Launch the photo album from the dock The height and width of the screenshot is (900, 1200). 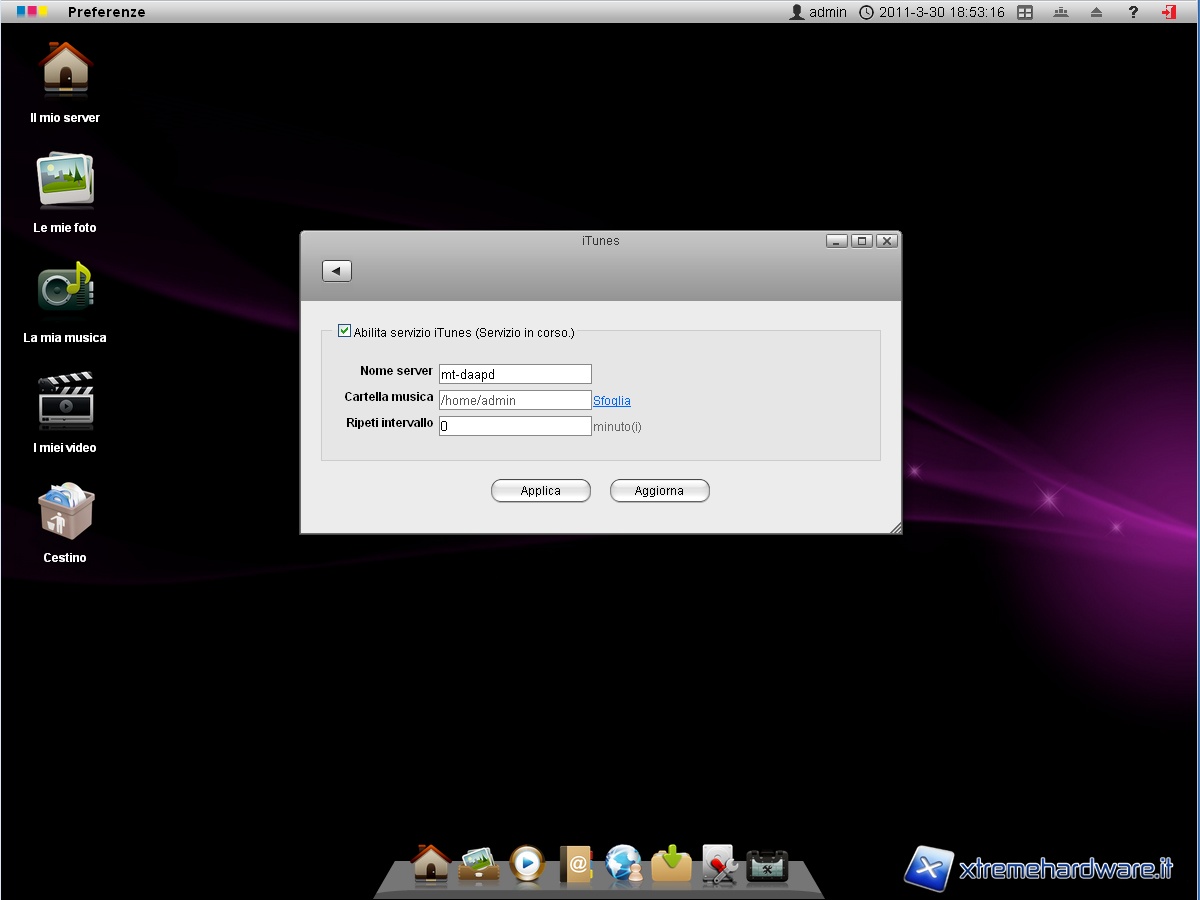(x=479, y=863)
